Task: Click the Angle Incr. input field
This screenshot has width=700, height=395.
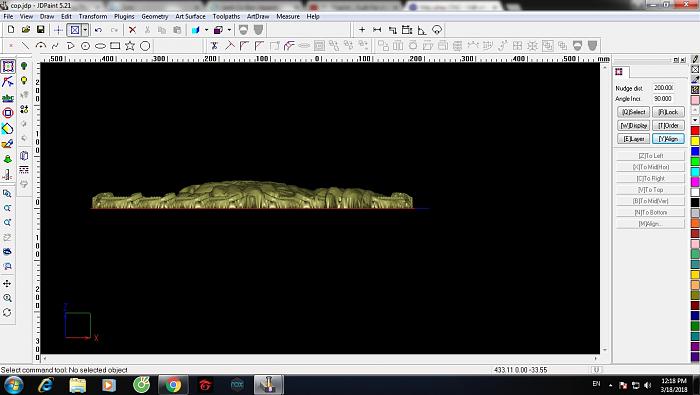Action: click(x=663, y=99)
